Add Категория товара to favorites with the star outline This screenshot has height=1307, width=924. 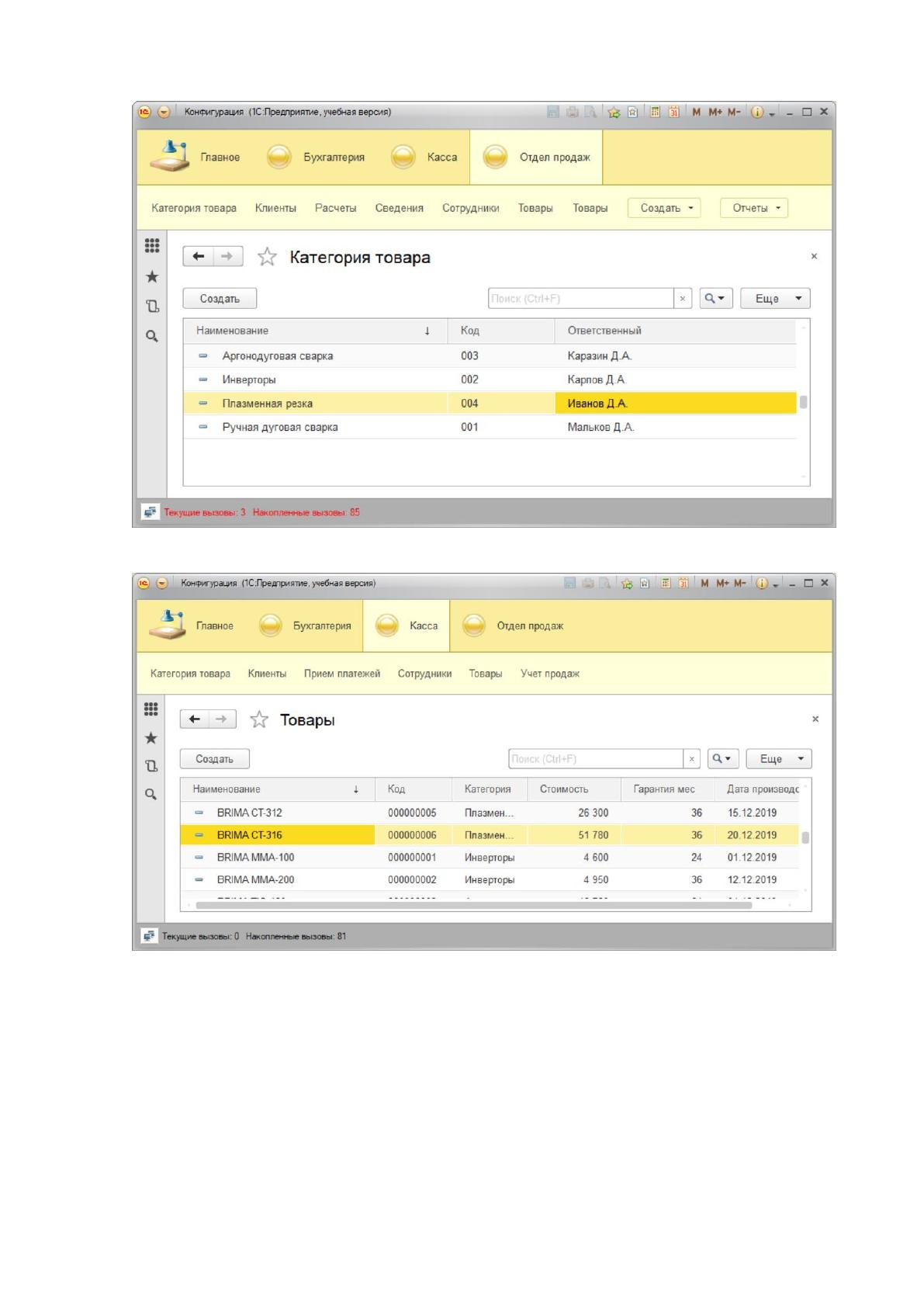[267, 257]
